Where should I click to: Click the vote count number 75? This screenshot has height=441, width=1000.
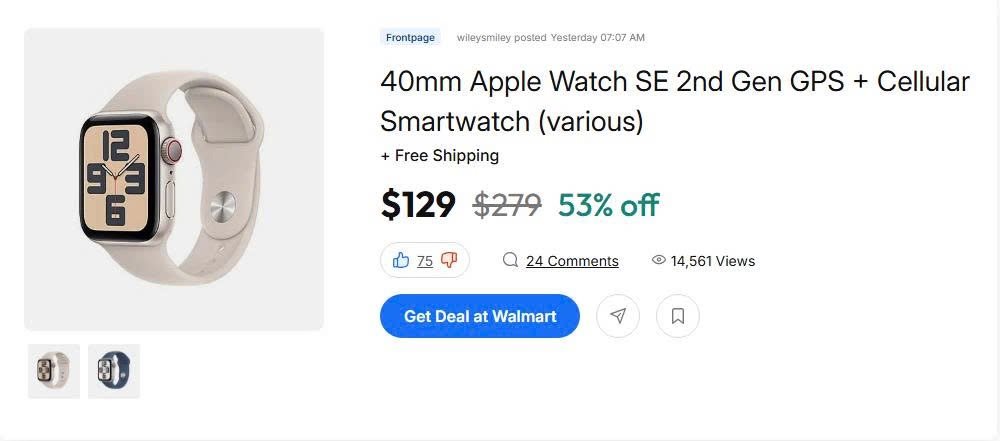(x=425, y=261)
